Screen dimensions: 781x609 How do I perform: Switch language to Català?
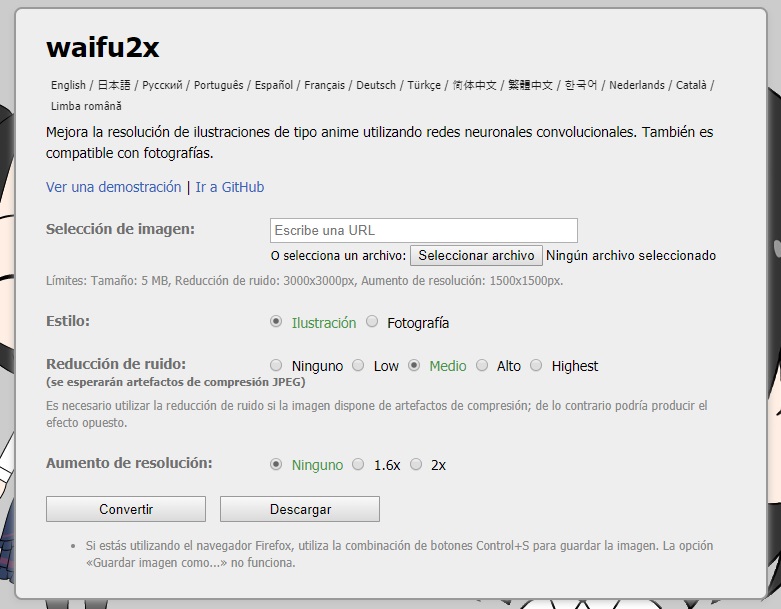coord(691,85)
